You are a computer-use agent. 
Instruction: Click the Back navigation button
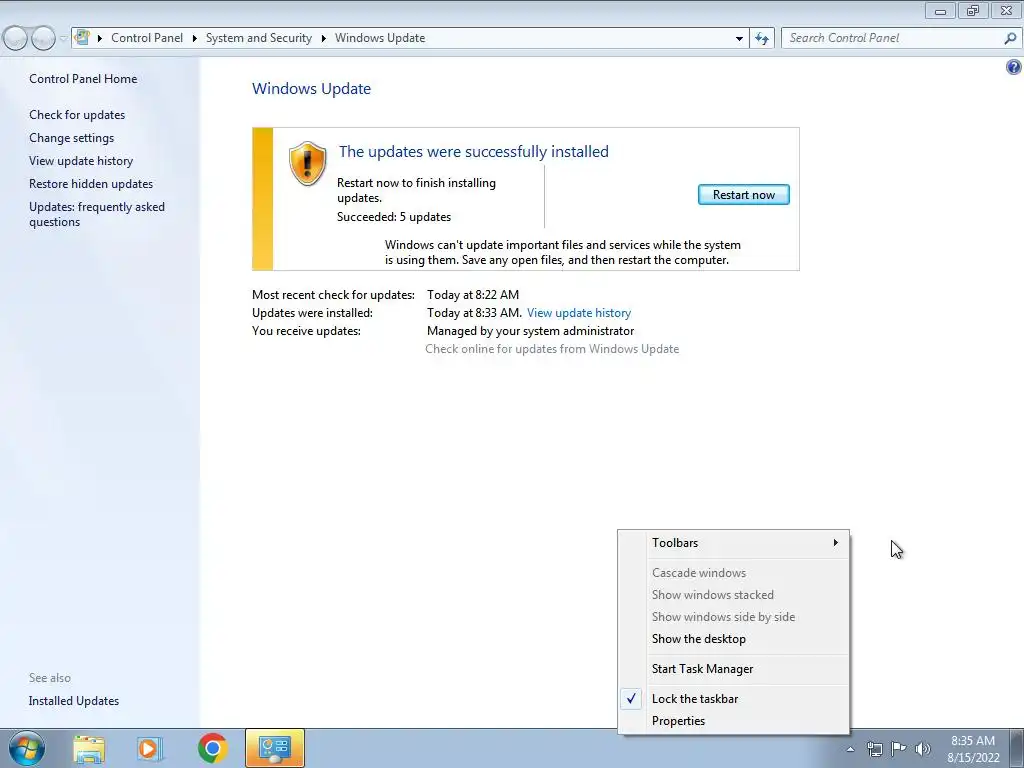click(x=15, y=39)
